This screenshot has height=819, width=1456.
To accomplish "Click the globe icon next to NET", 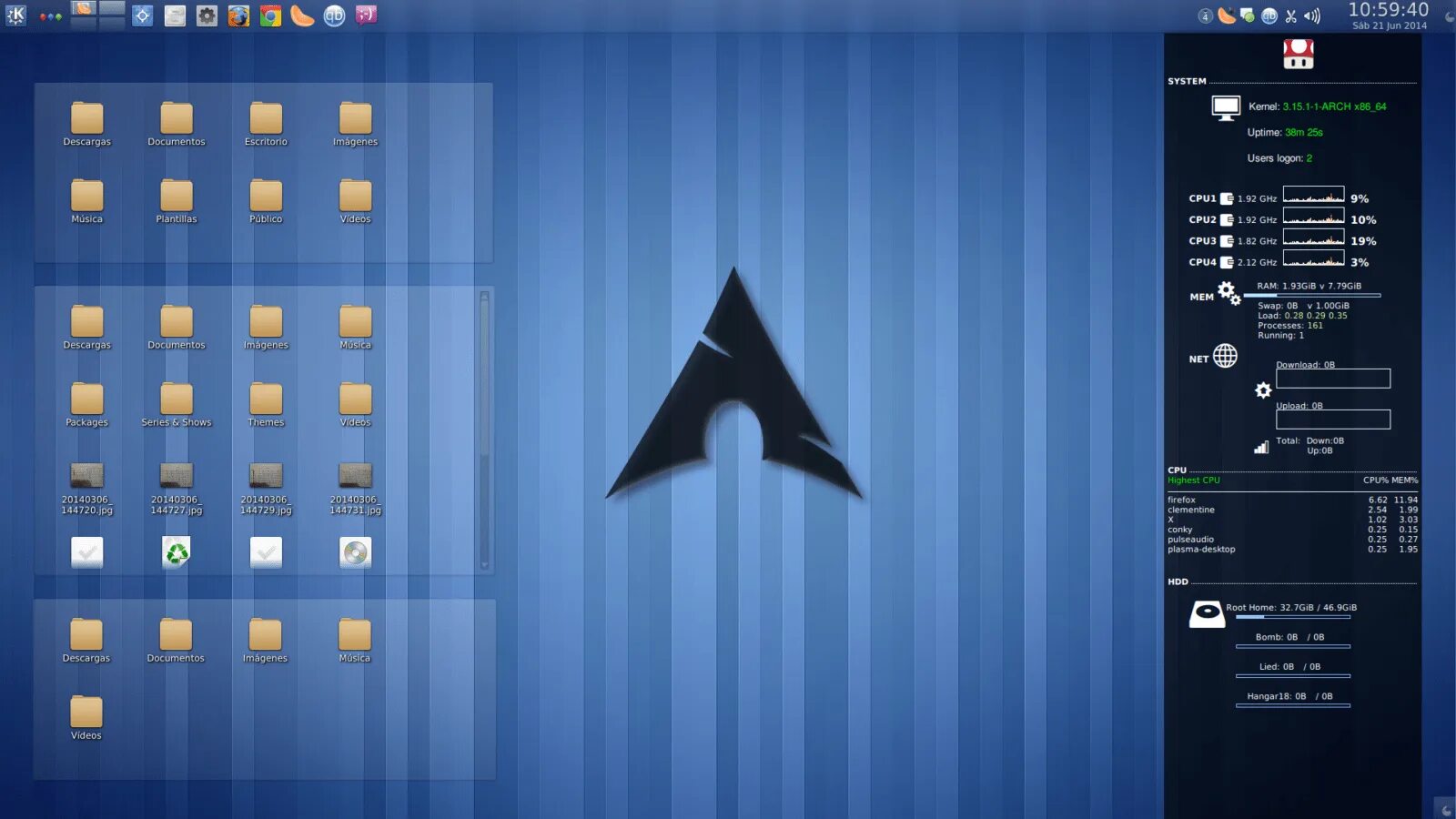I will point(1225,356).
